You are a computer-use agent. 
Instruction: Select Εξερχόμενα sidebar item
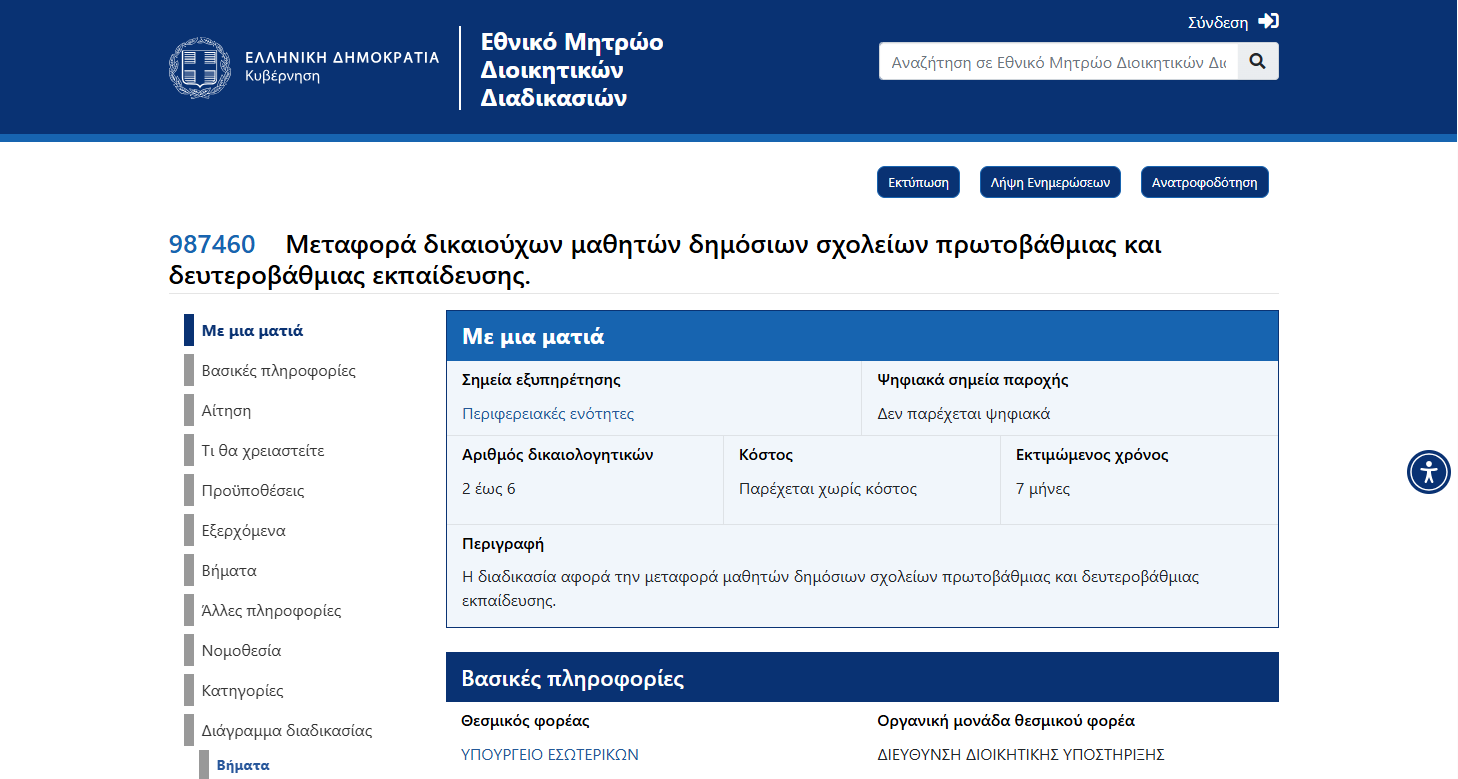point(243,531)
